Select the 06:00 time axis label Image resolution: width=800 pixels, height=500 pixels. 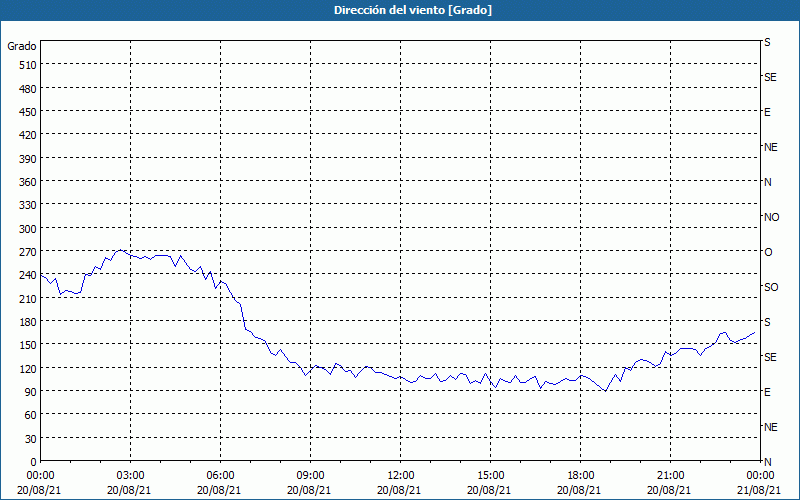point(220,476)
